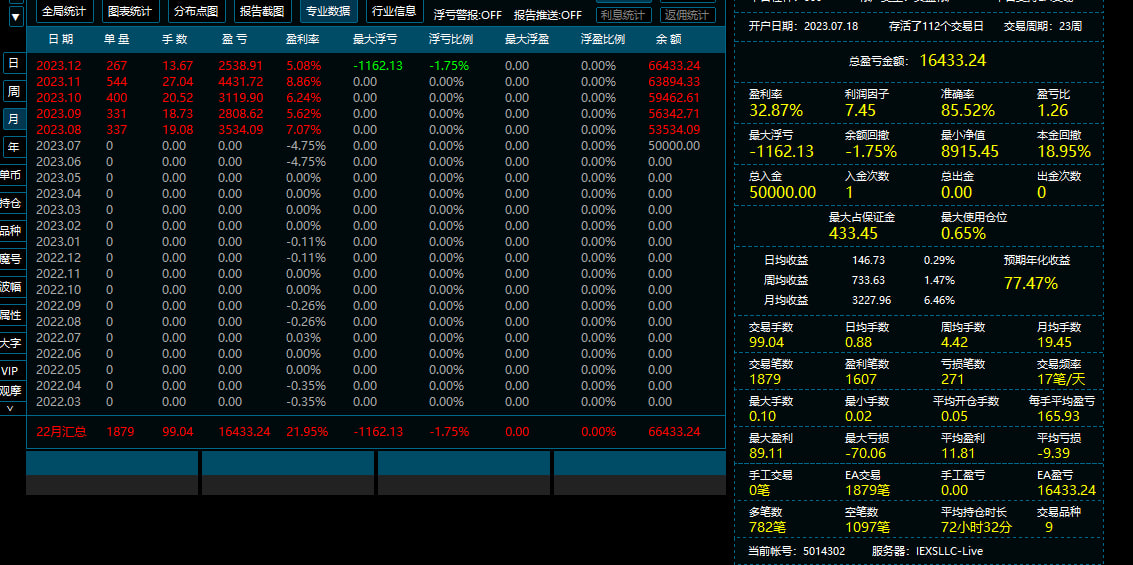This screenshot has width=1133, height=565.
Task: Toggle the 报告推送 OFF switch
Action: (x=548, y=15)
